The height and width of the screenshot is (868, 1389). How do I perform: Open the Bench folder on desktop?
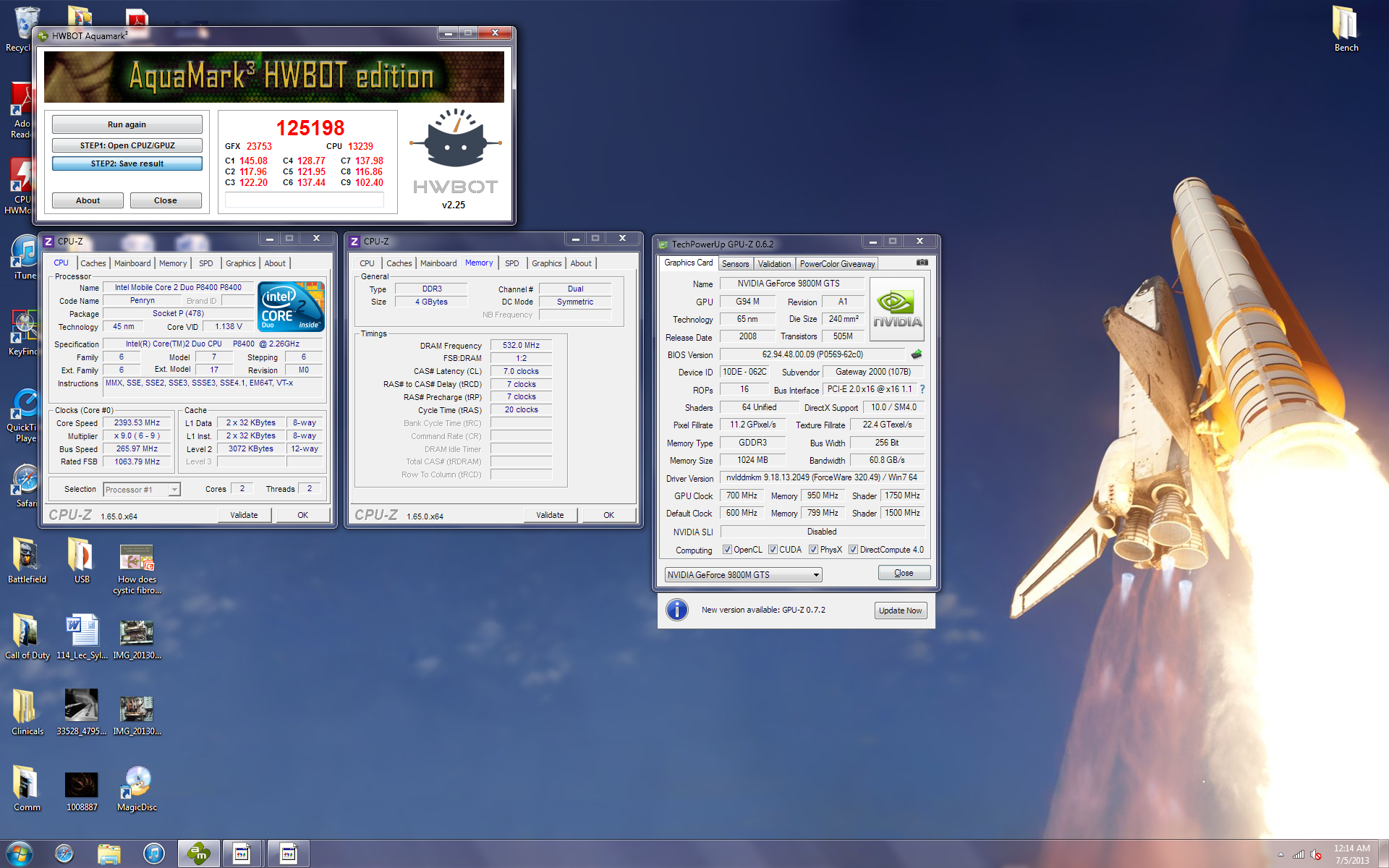click(1346, 29)
